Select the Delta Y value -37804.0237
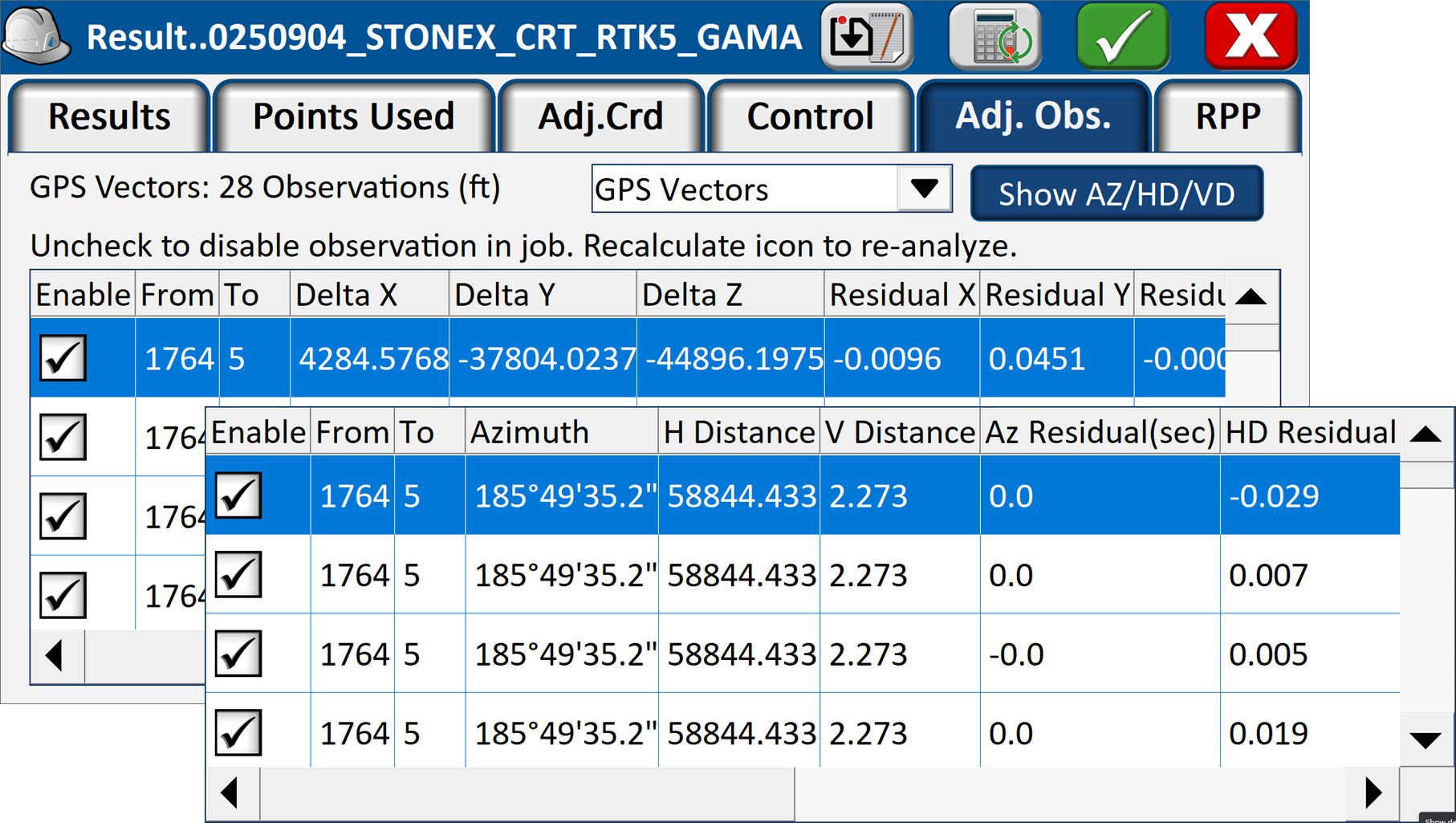The height and width of the screenshot is (823, 1456). [x=546, y=359]
